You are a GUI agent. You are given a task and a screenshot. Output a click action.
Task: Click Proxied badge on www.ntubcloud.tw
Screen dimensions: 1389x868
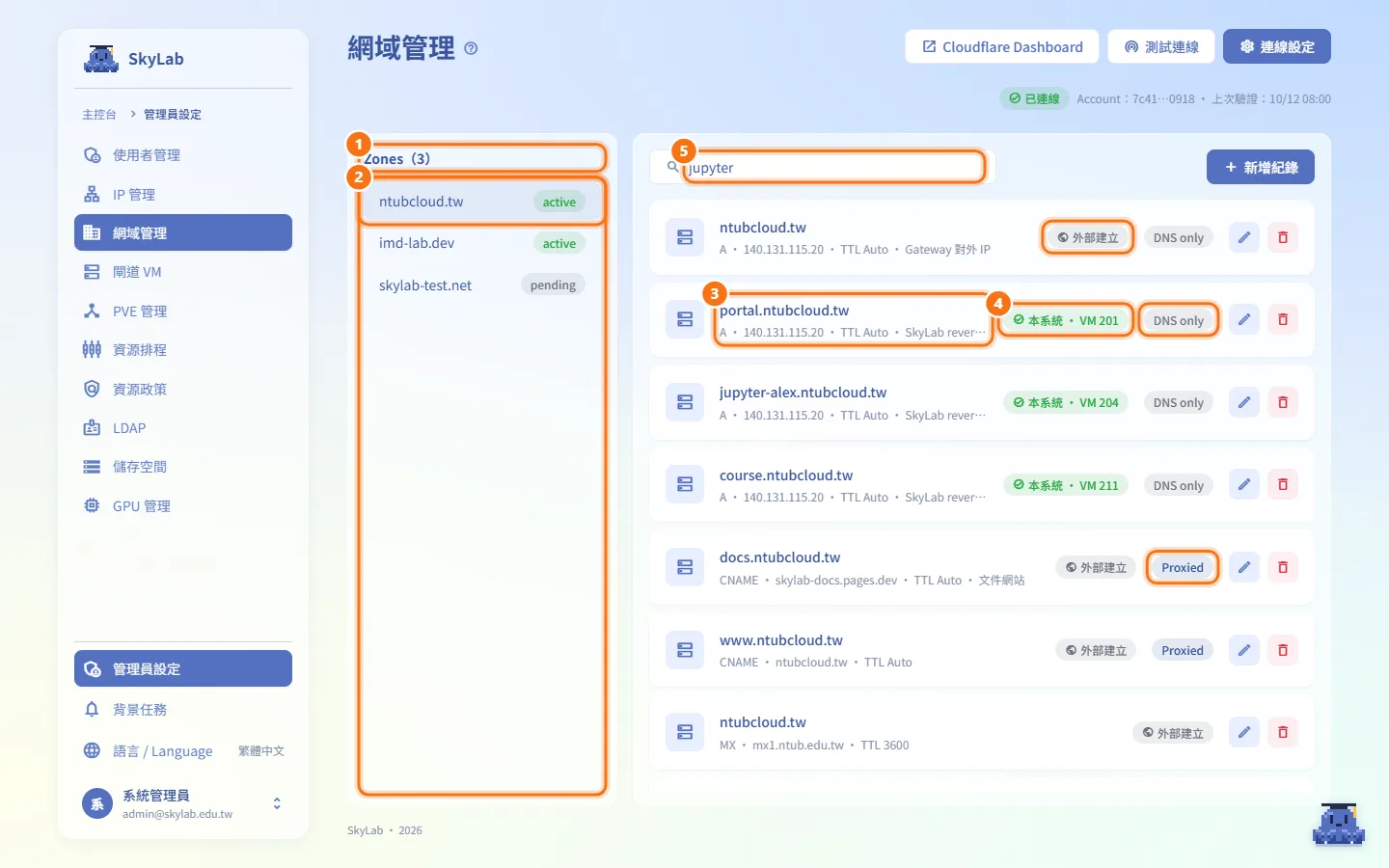(1183, 650)
